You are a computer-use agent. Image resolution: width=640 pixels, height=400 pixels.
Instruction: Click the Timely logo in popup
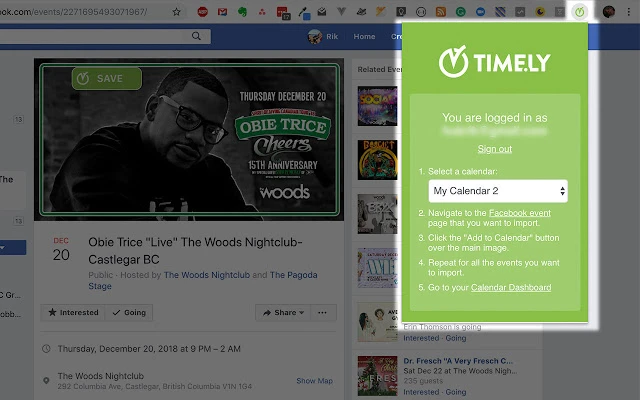(495, 62)
